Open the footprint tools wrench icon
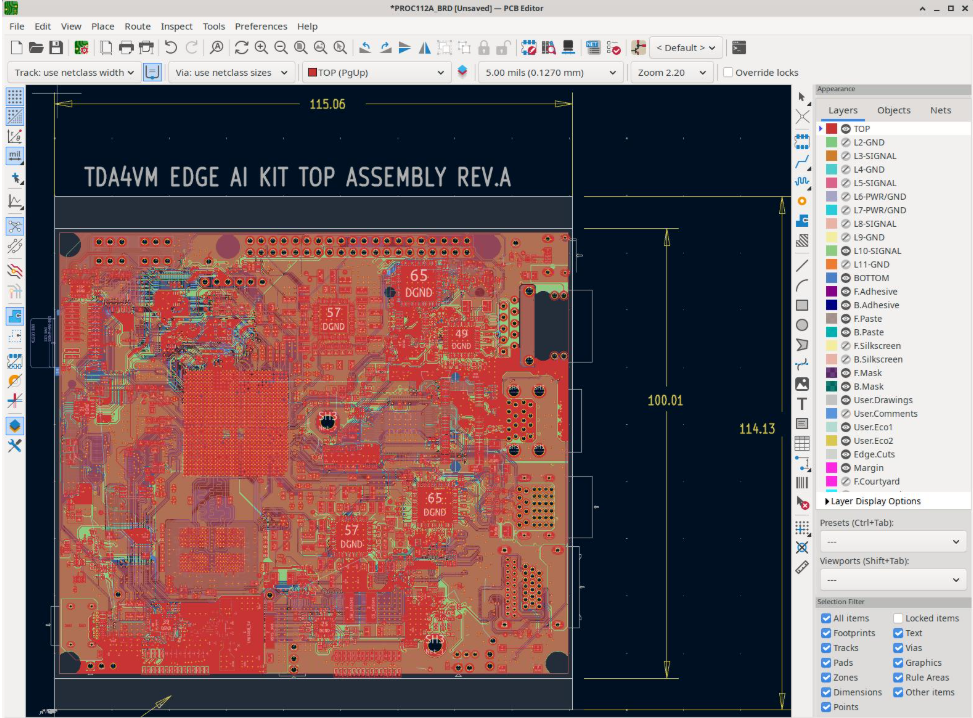The image size is (973, 718). click(x=15, y=446)
